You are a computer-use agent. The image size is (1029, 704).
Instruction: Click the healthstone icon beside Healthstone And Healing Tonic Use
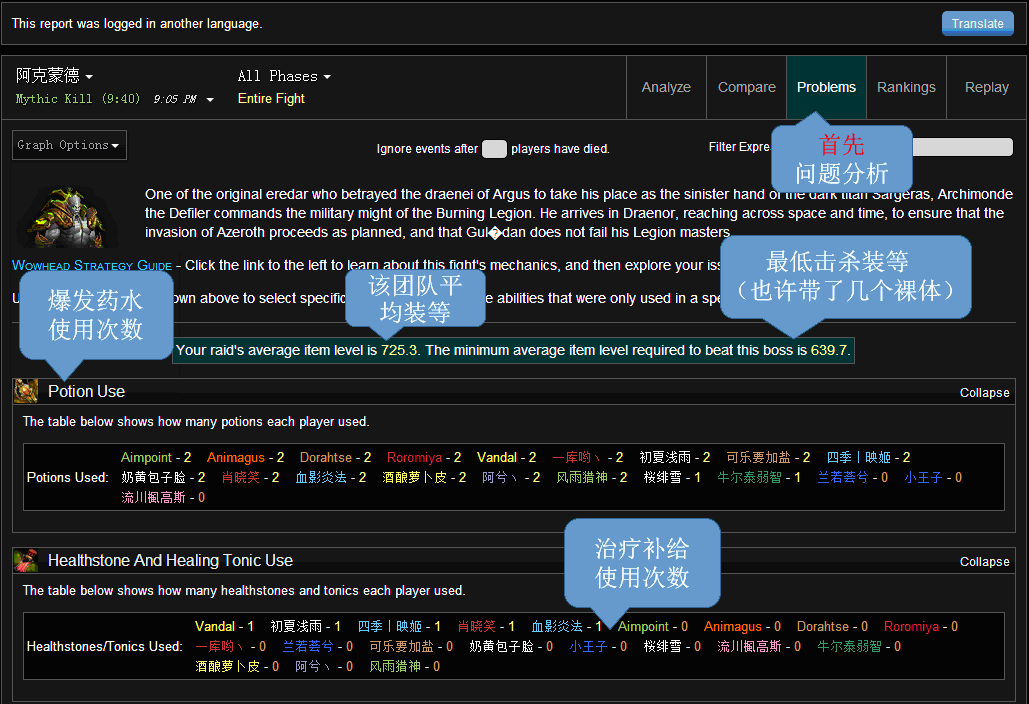tap(25, 561)
